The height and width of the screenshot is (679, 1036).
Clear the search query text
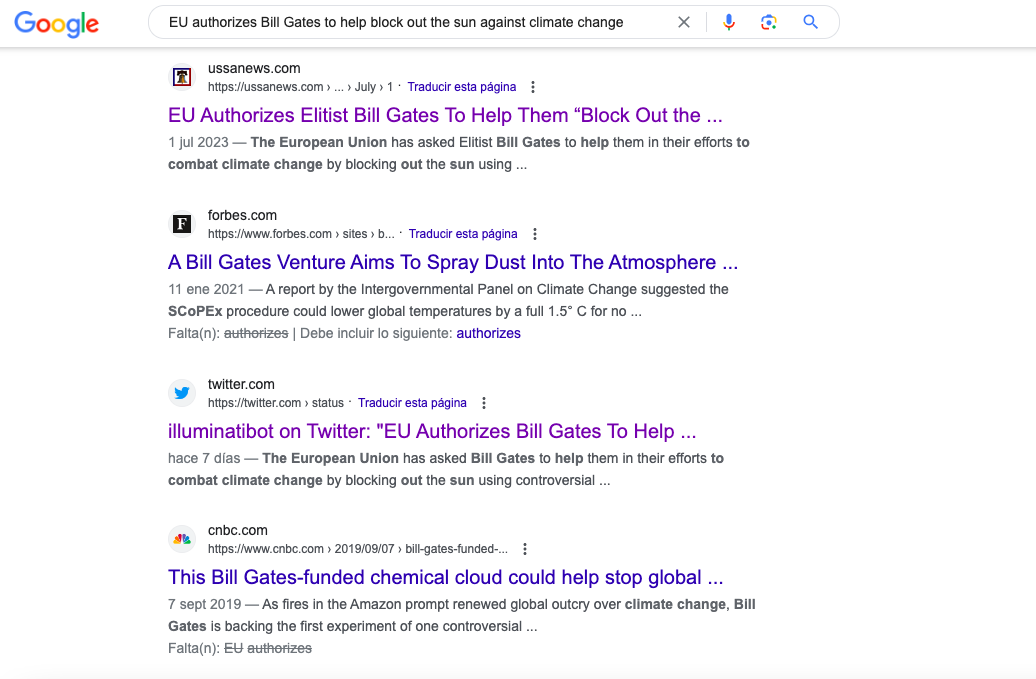(684, 22)
